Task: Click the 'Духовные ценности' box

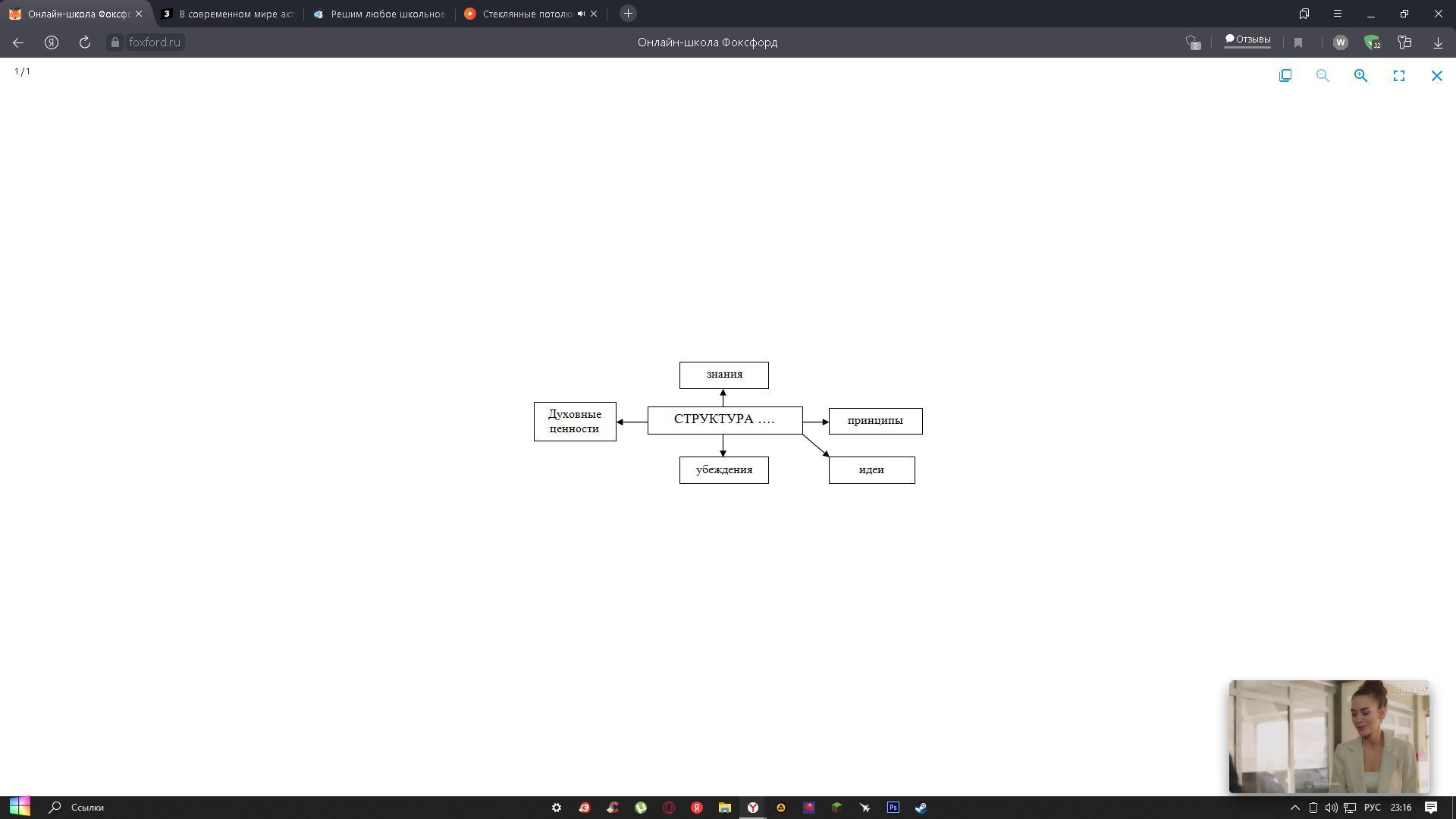Action: pos(575,422)
